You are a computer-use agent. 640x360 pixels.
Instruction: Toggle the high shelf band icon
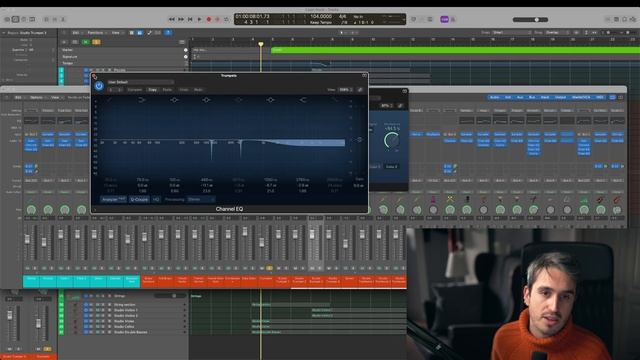[x=303, y=100]
